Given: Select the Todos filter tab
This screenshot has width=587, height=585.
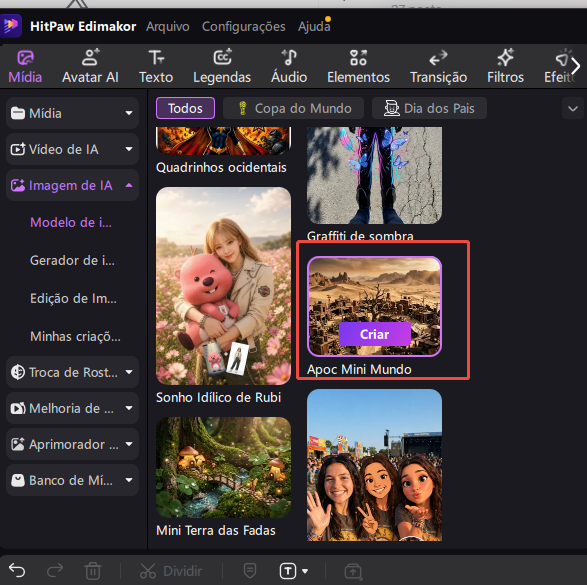Looking at the screenshot, I should 185,108.
